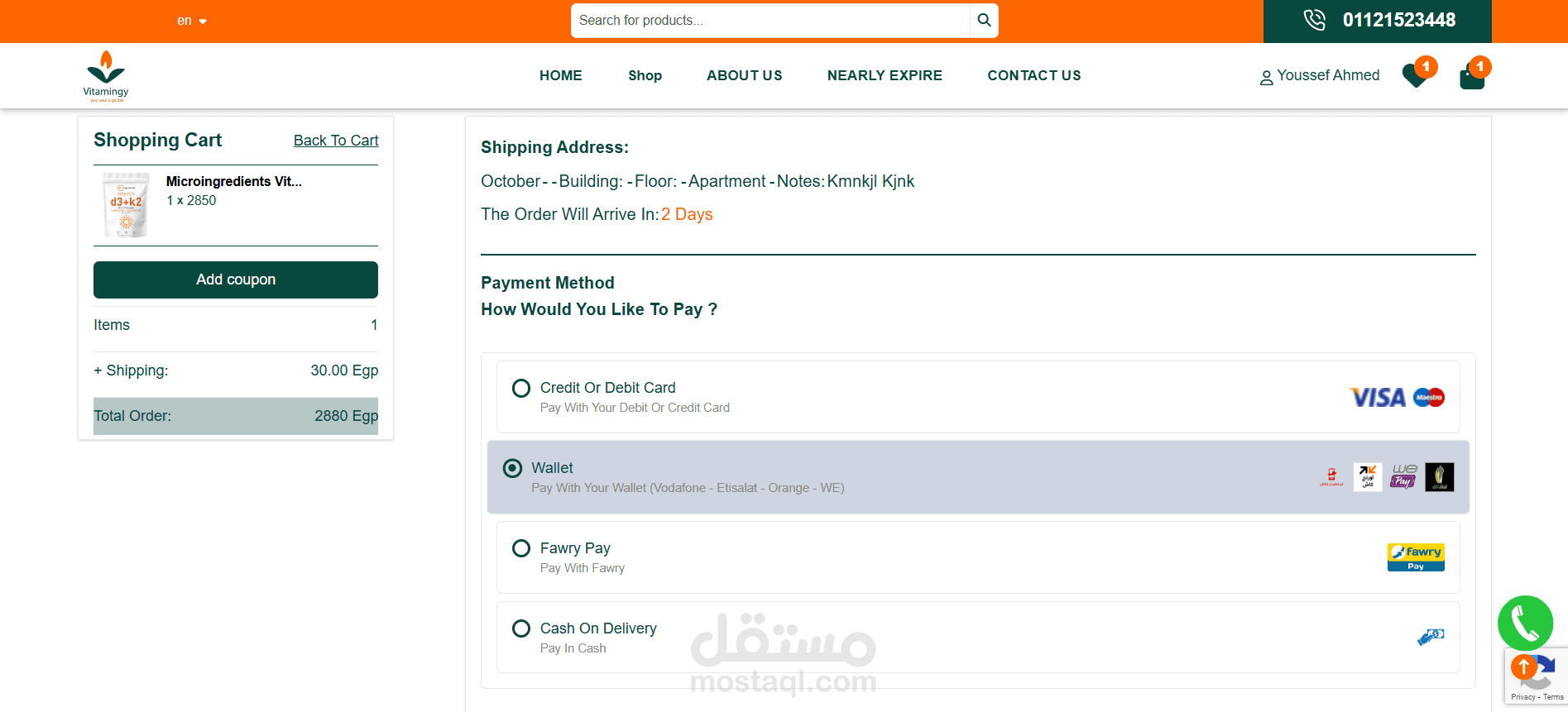Screen dimensions: 1568x712
Task: Click the Search for products field
Action: pyautogui.click(x=770, y=21)
